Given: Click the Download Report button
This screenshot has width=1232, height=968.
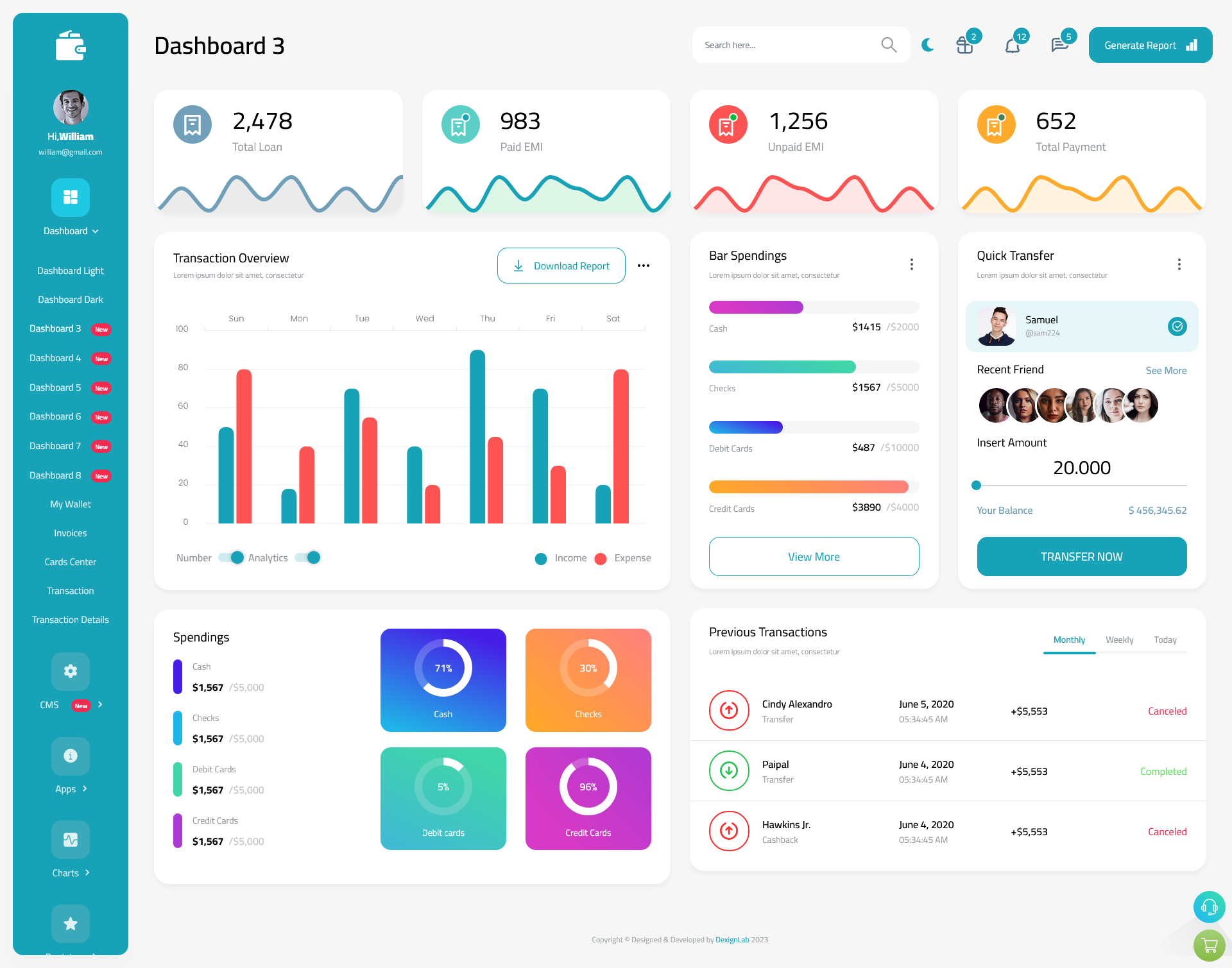Looking at the screenshot, I should click(561, 265).
